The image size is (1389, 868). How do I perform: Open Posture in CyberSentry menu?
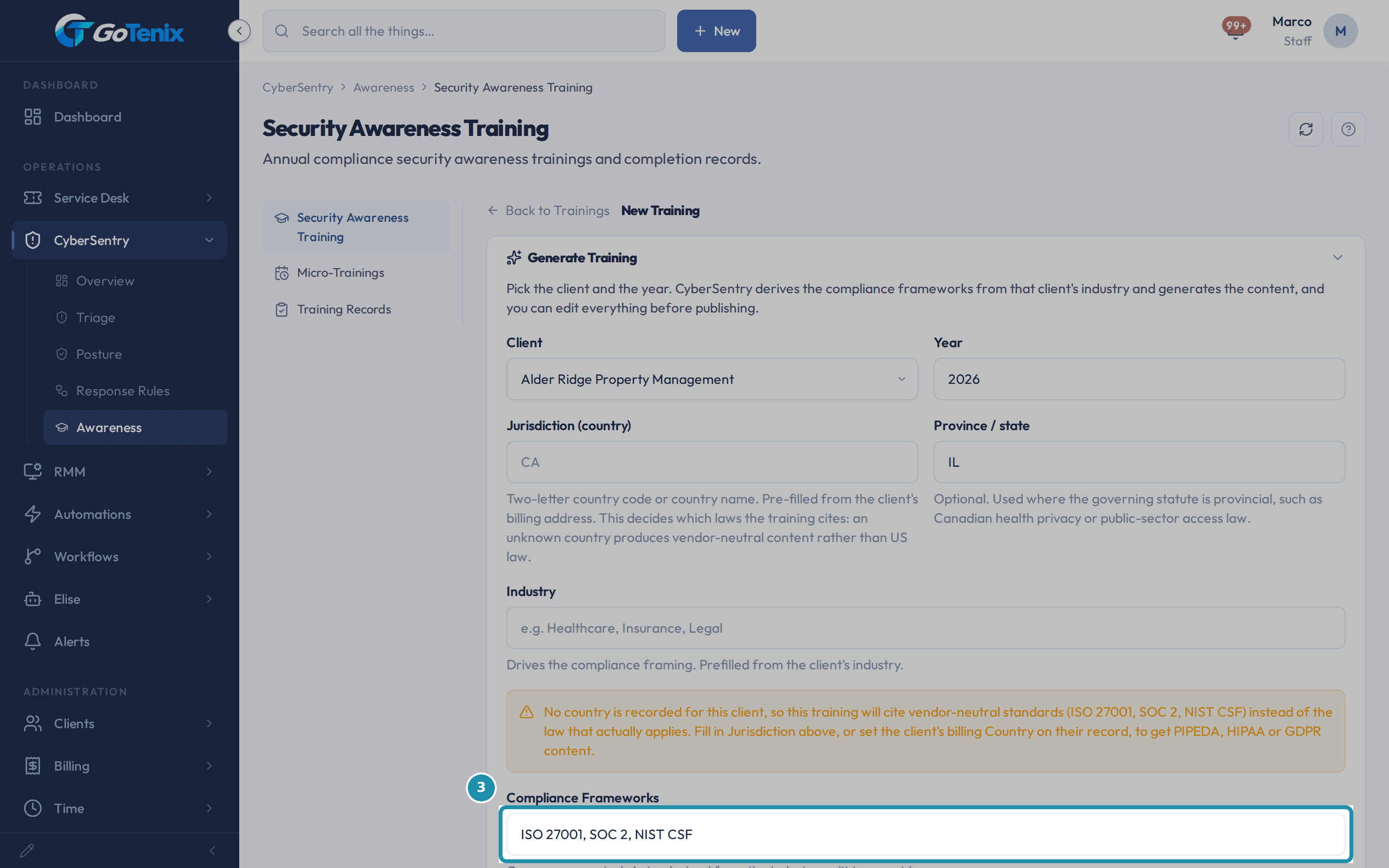135,354
